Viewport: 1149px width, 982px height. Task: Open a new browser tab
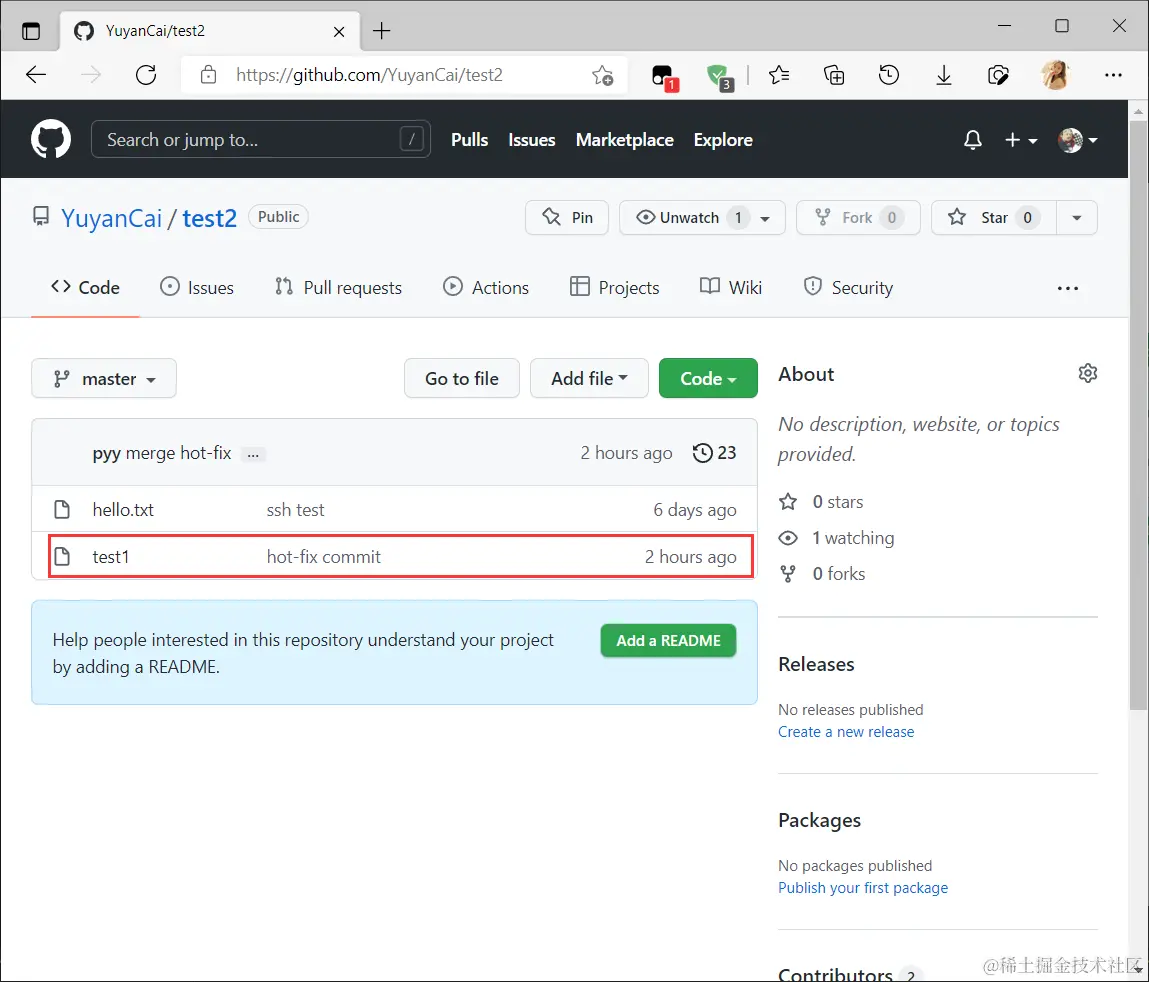click(x=381, y=31)
